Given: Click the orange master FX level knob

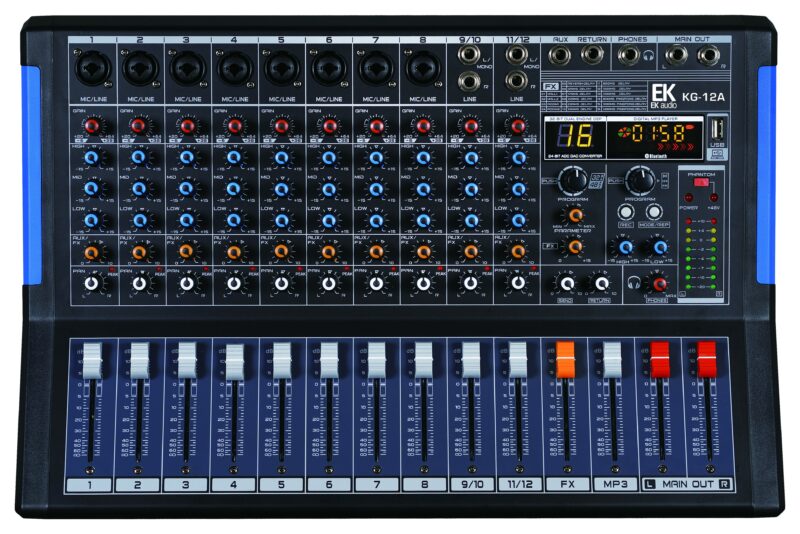Looking at the screenshot, I should tap(574, 247).
